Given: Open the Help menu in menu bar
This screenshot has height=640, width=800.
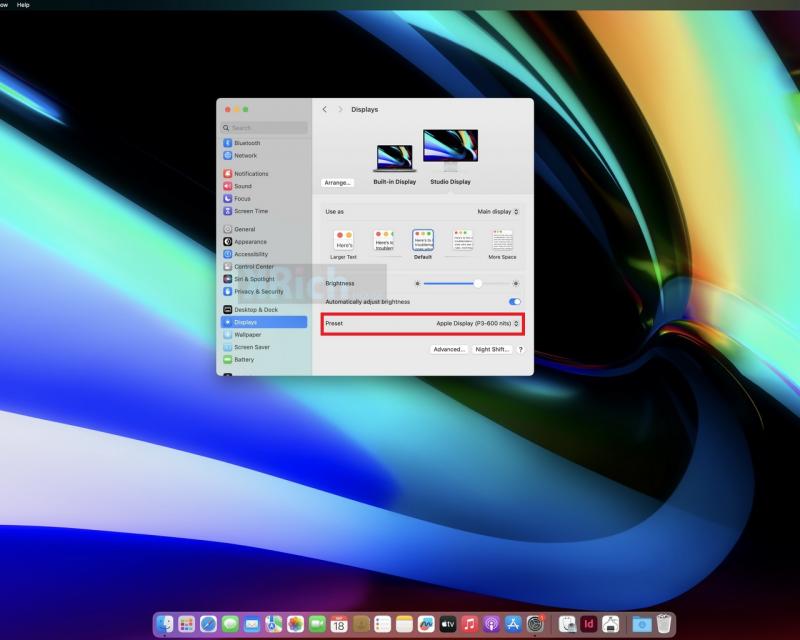Looking at the screenshot, I should click(23, 5).
